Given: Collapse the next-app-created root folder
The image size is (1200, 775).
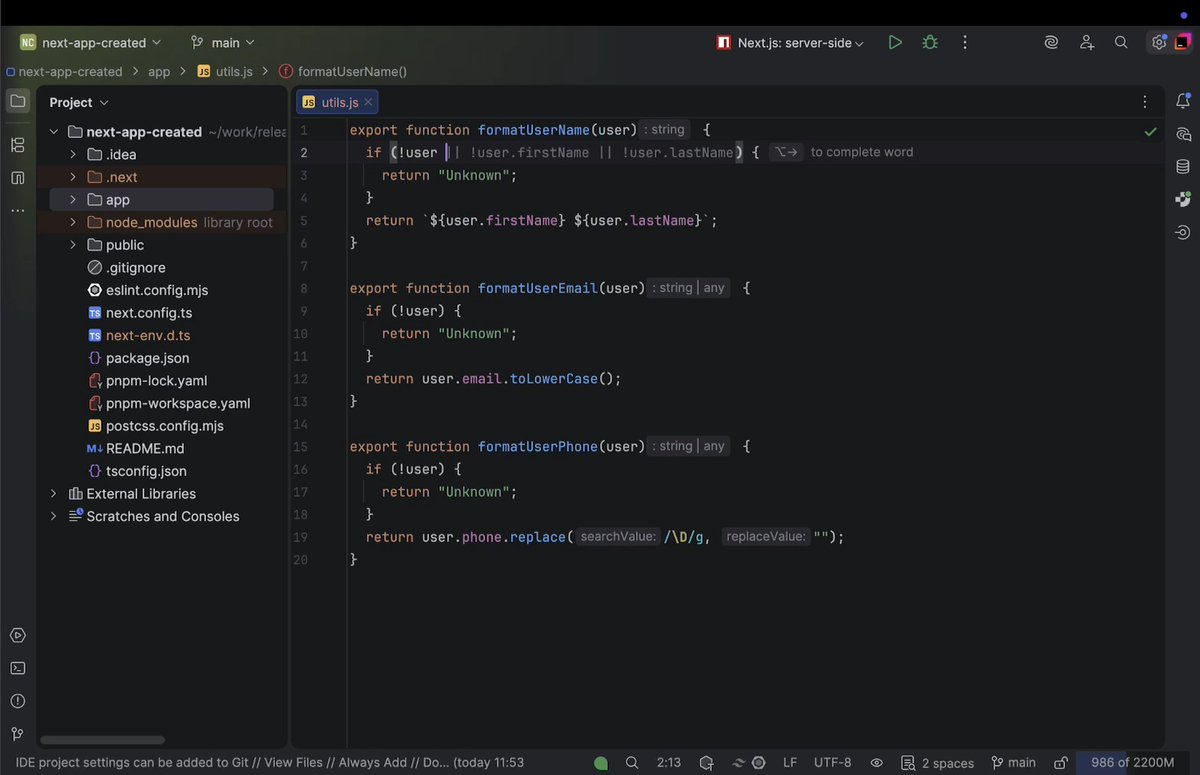Looking at the screenshot, I should coord(54,132).
